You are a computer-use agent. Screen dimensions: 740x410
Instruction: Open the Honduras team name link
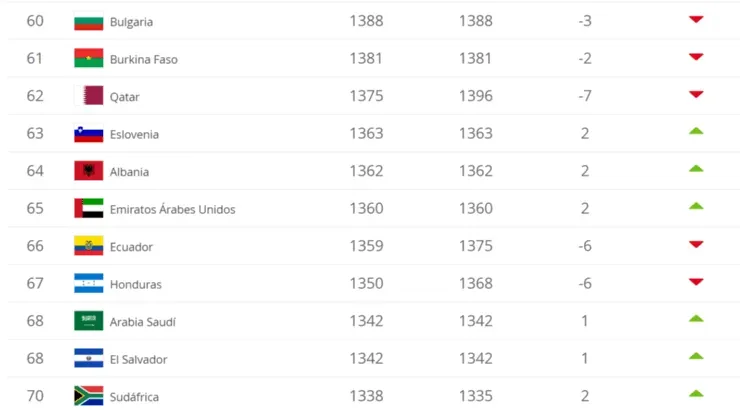point(136,284)
